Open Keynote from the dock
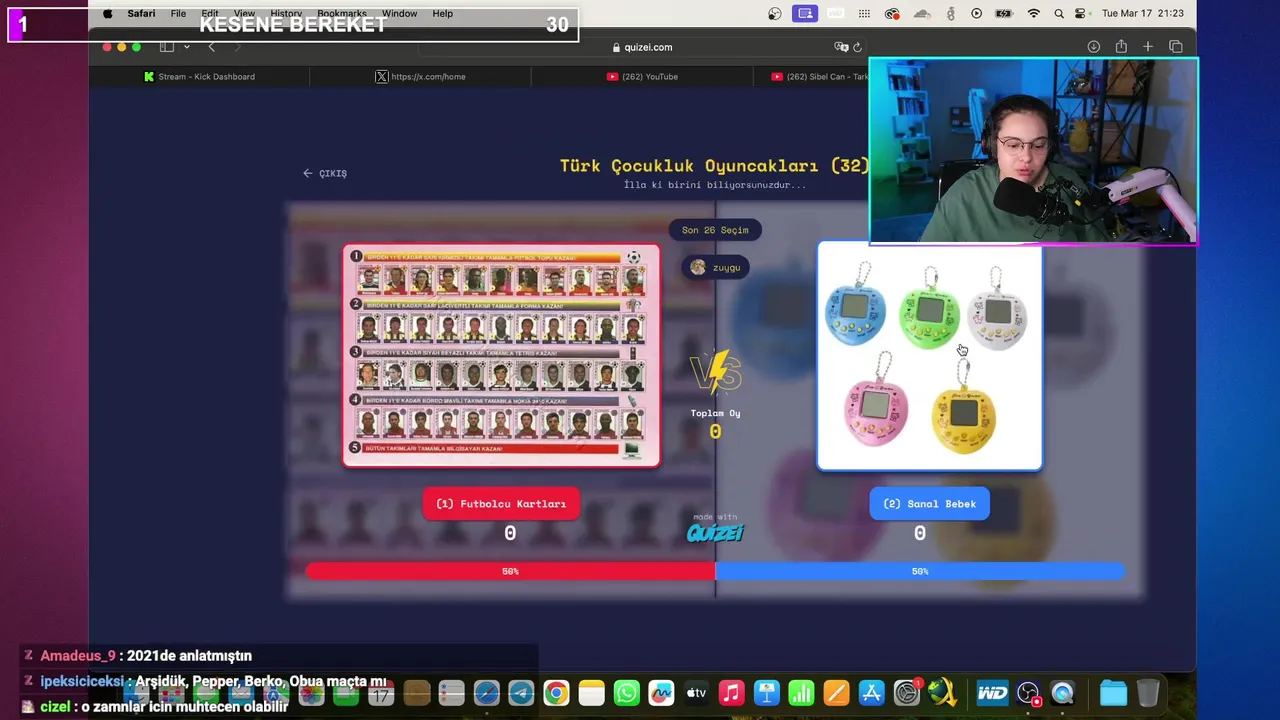This screenshot has height=720, width=1280. (766, 693)
